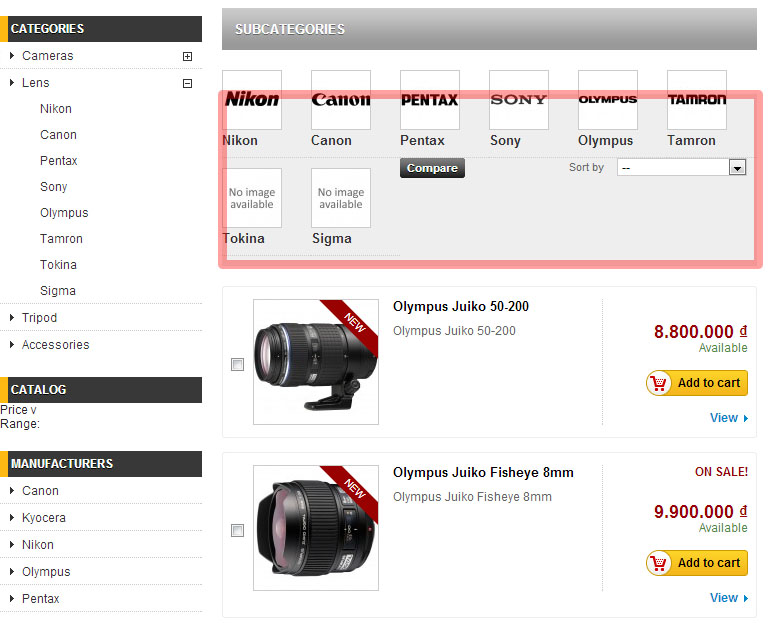Image resolution: width=768 pixels, height=623 pixels.
Task: Filter by Canon manufacturer
Action: [x=40, y=491]
